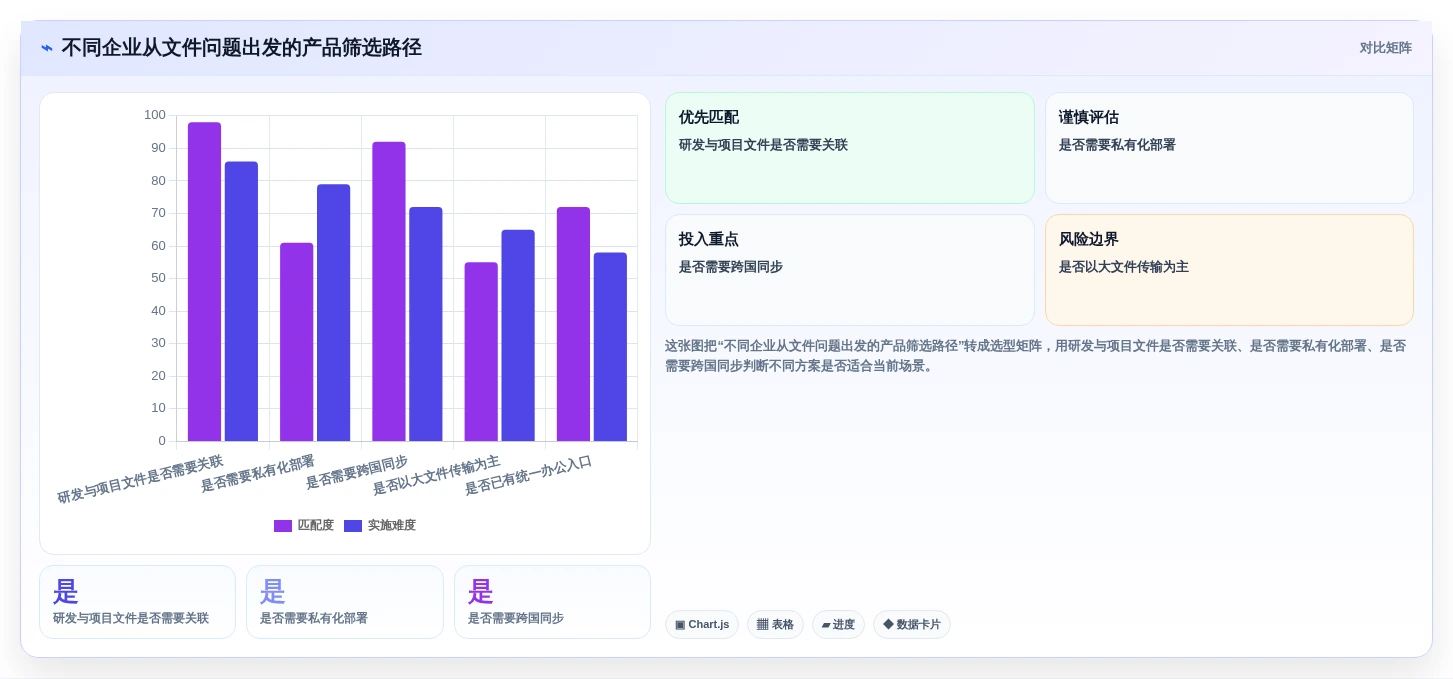
Task: Click the y-axis value 100
Action: click(154, 115)
